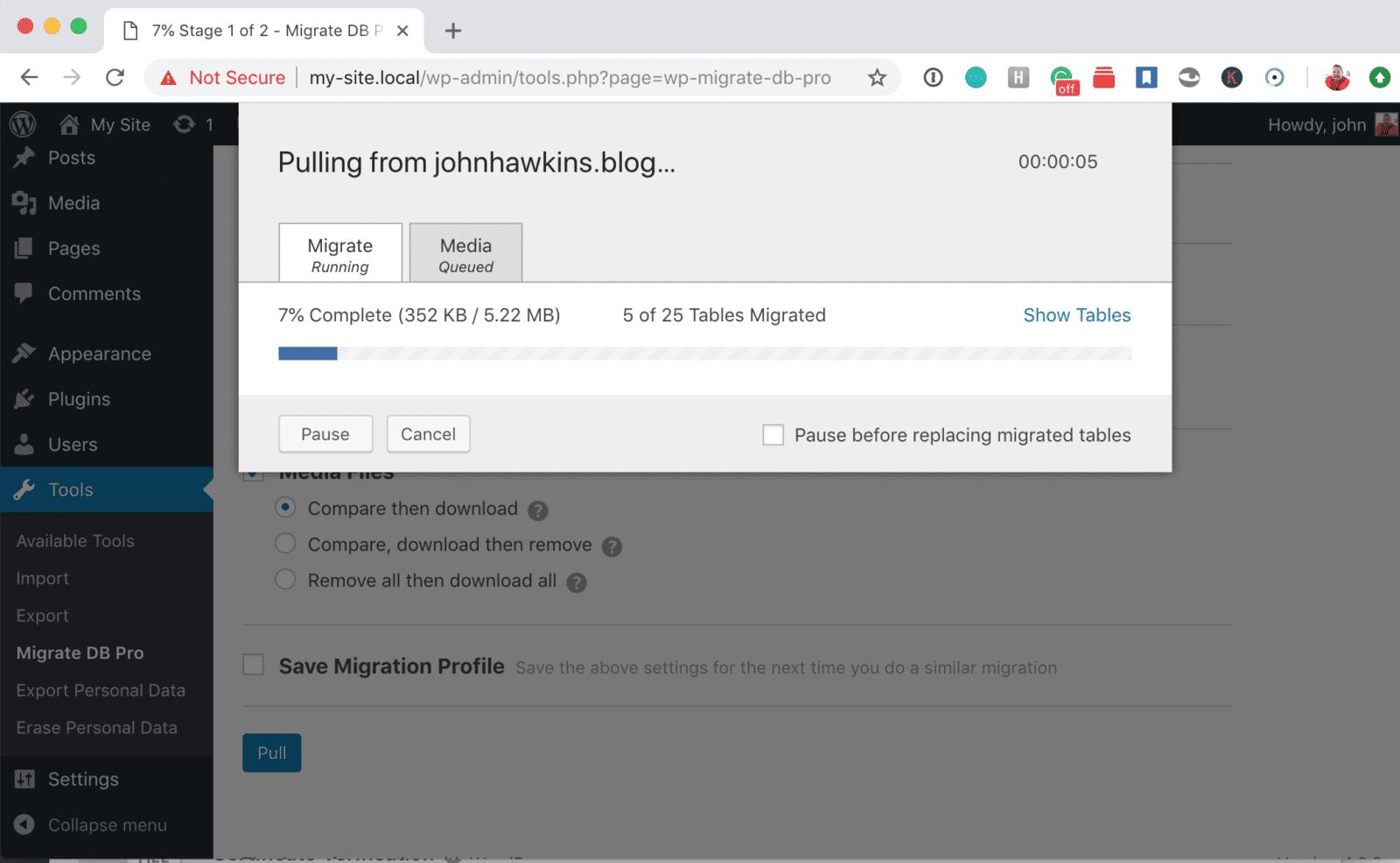Pause the running migration
The width and height of the screenshot is (1400, 863).
pyautogui.click(x=325, y=434)
